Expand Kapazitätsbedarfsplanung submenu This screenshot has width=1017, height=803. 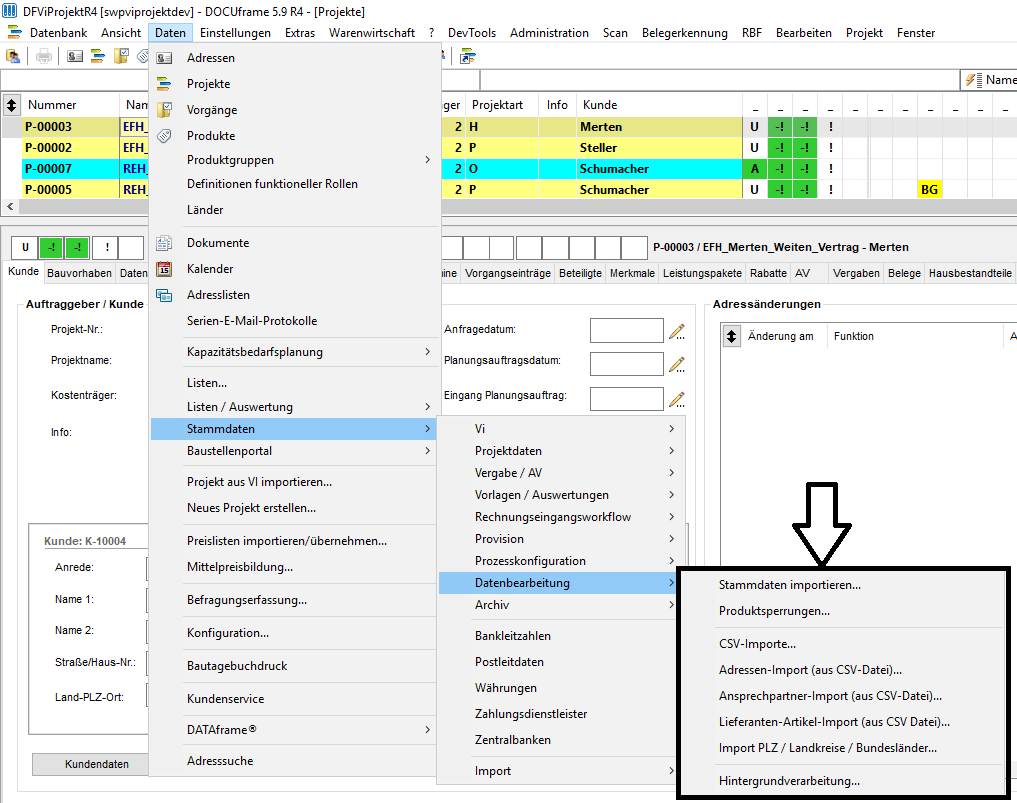pyautogui.click(x=427, y=352)
